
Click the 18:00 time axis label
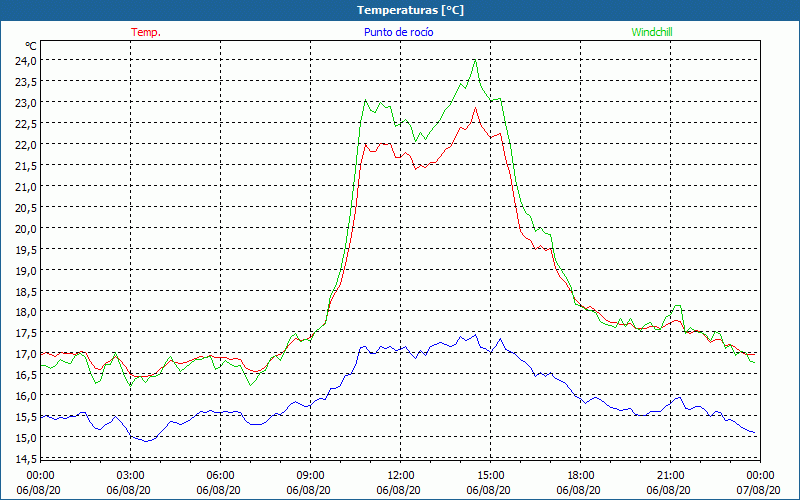pyautogui.click(x=581, y=475)
